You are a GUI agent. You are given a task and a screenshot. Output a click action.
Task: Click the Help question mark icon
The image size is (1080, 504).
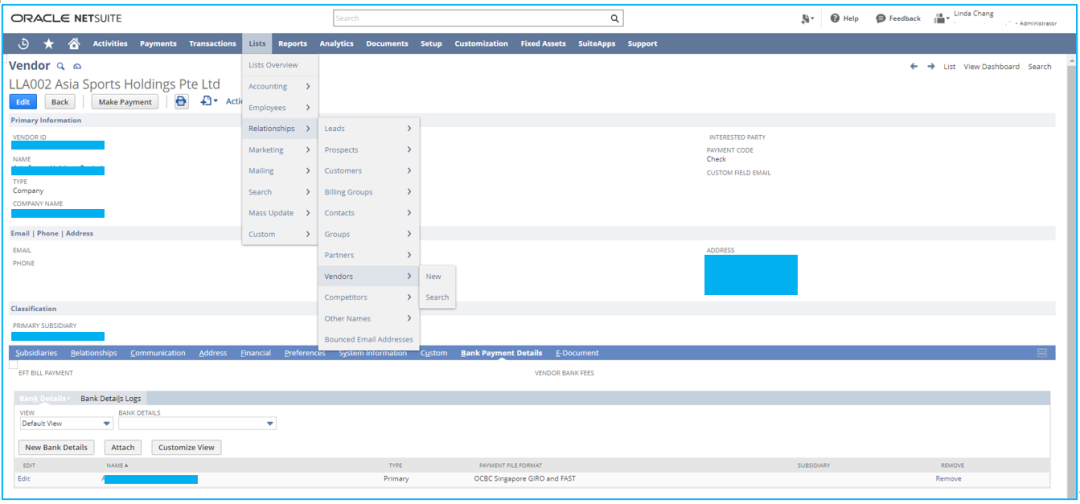[x=835, y=19]
